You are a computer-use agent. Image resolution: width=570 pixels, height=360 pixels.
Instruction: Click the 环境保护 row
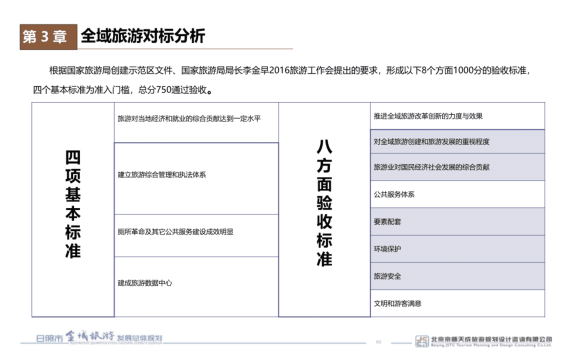(x=458, y=249)
